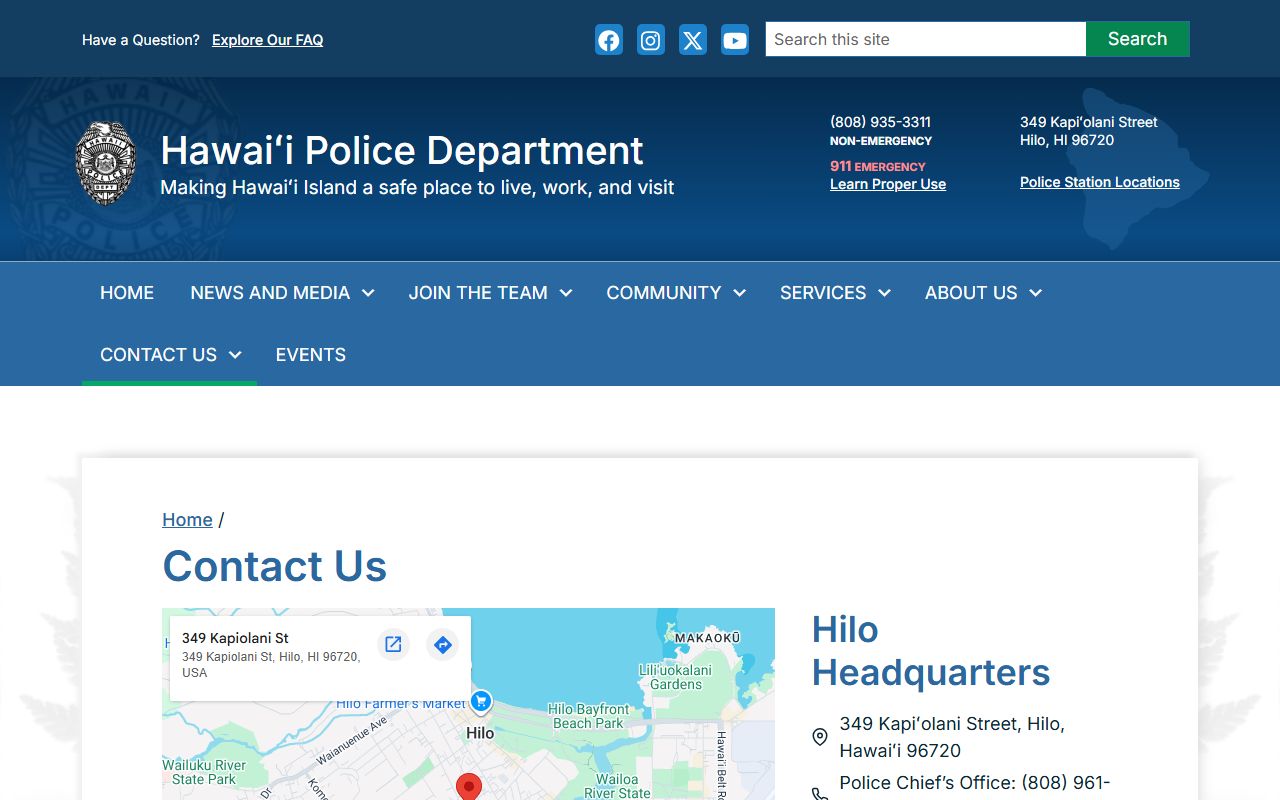Open the YouTube social icon
Image resolution: width=1280 pixels, height=800 pixels.
click(x=735, y=40)
